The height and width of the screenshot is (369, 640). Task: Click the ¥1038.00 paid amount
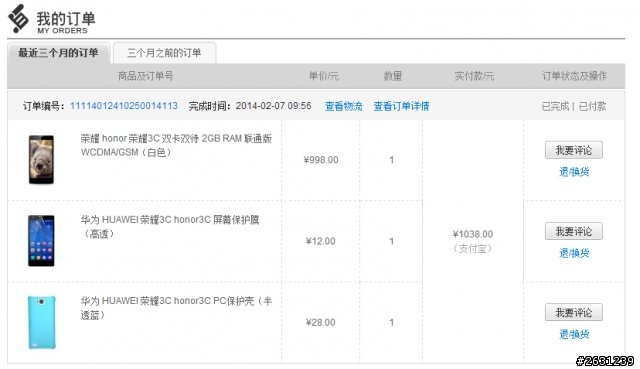click(473, 234)
